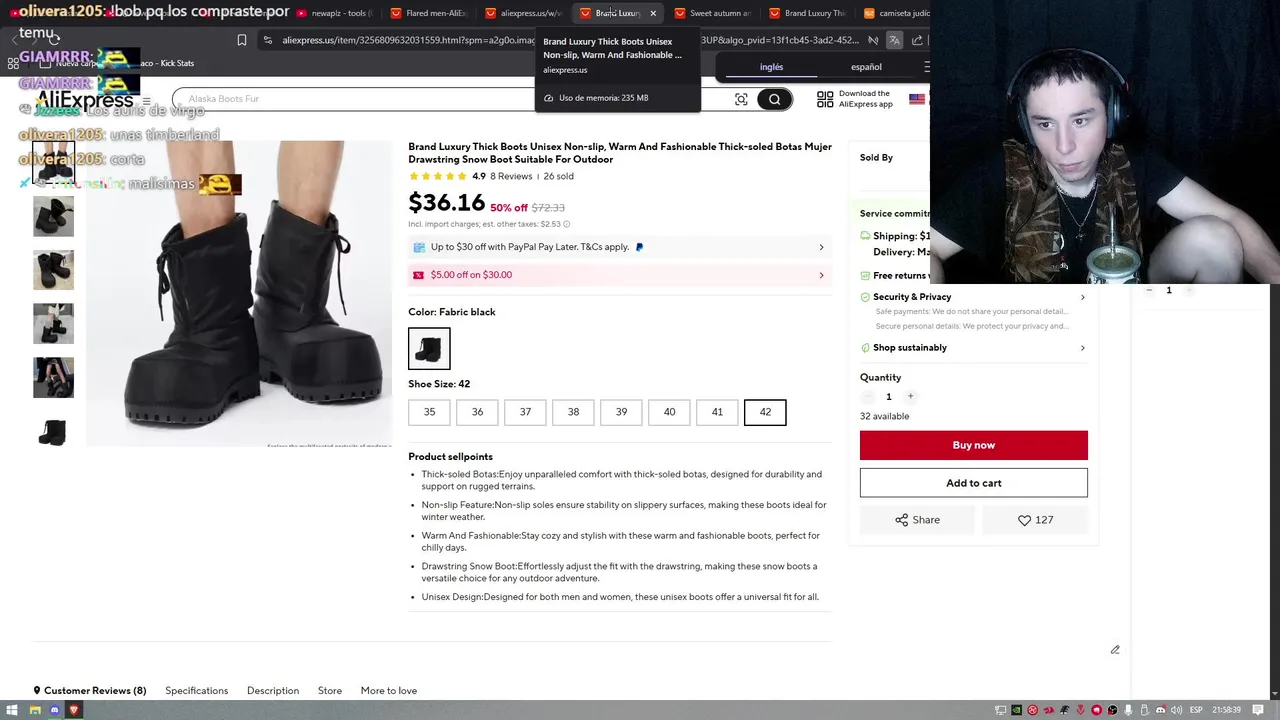
Task: Open Store tab
Action: click(330, 691)
